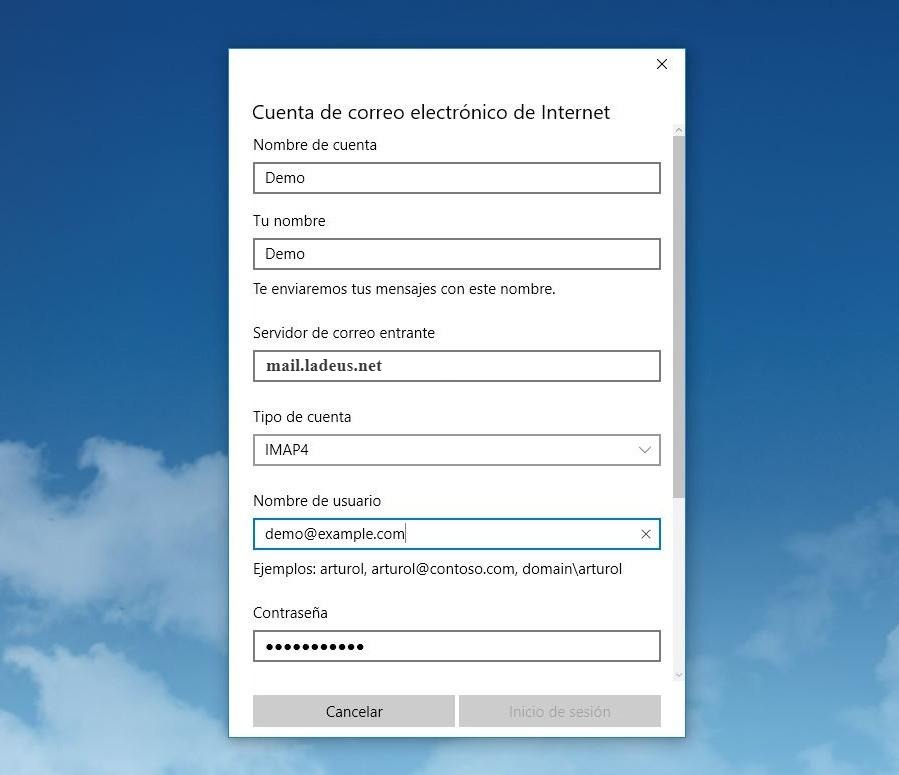Screen dimensions: 899x775
Task: Click the vertical scrollbar thumb
Action: click(679, 315)
